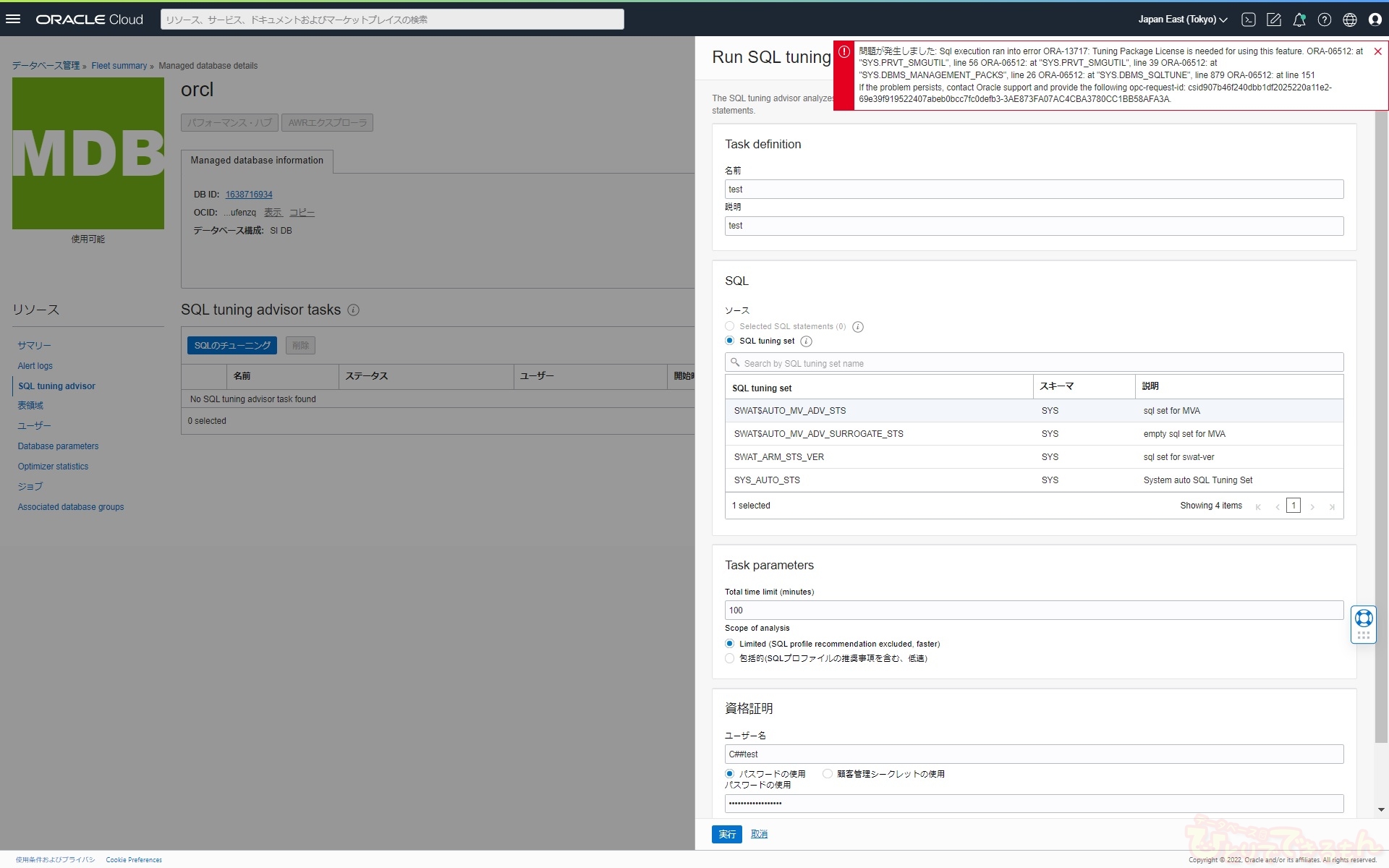Click the blue 実行 run button
Screen dimensions: 1389x868
727,834
